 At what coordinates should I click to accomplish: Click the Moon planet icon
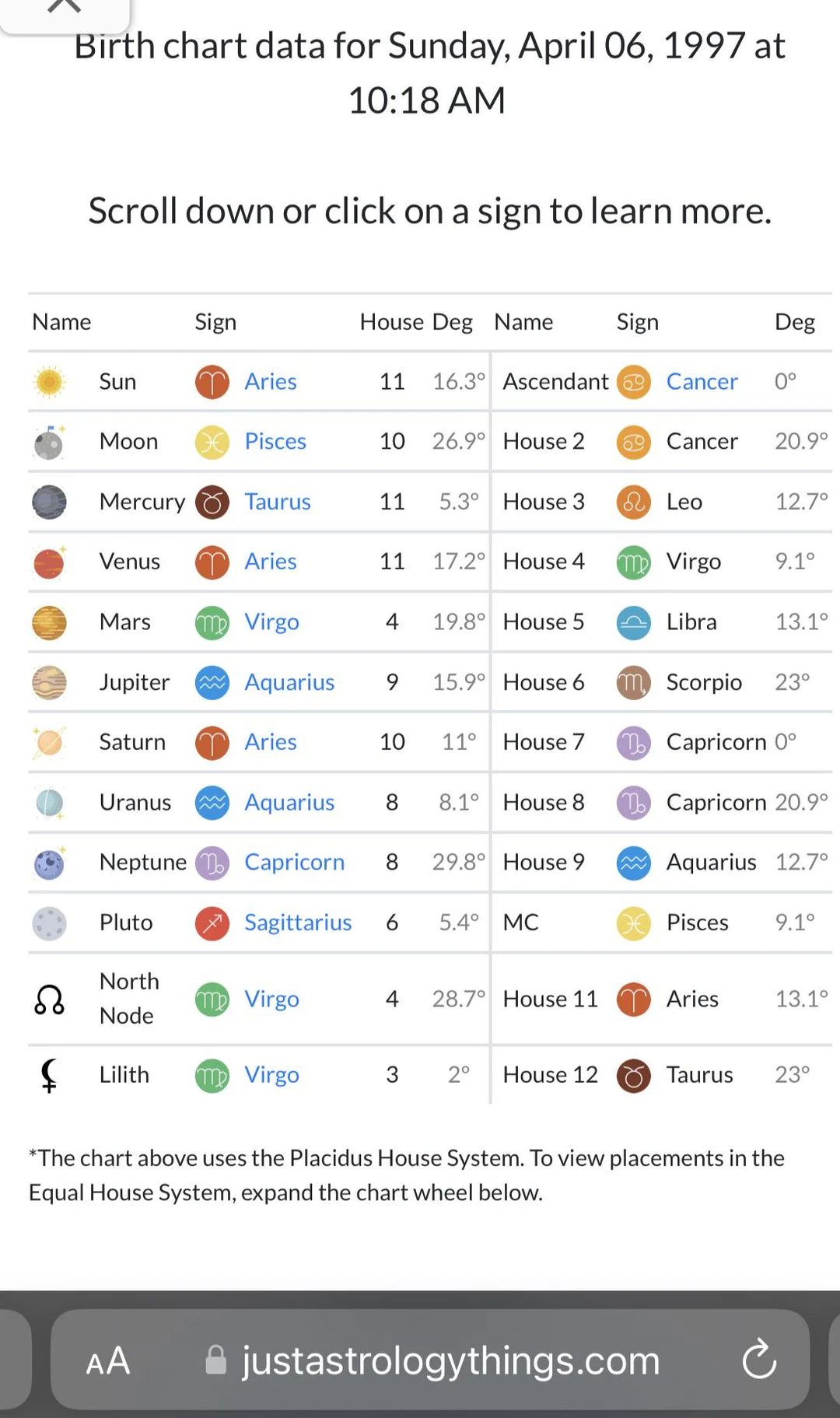point(49,441)
